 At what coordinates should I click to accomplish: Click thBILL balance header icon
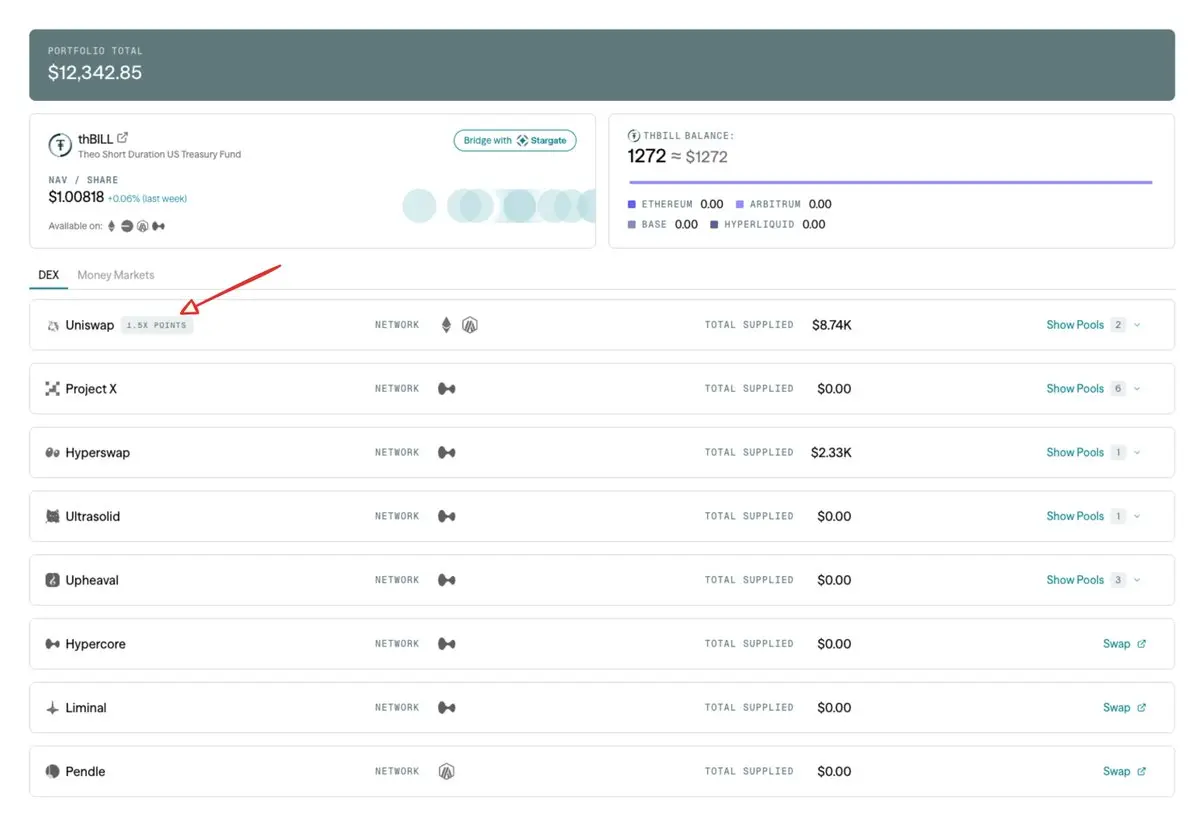pyautogui.click(x=633, y=135)
